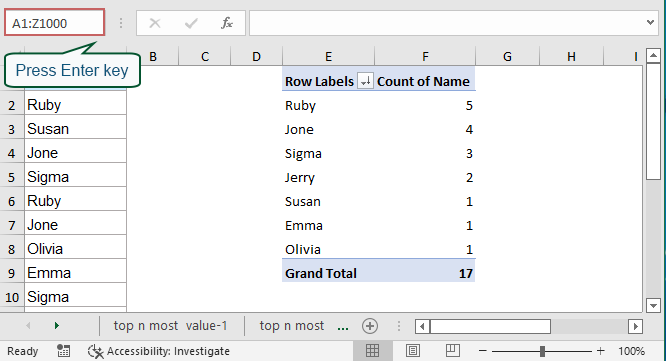Viewport: 666px width, 361px height.
Task: Click the previous sheet navigation arrow
Action: click(28, 326)
